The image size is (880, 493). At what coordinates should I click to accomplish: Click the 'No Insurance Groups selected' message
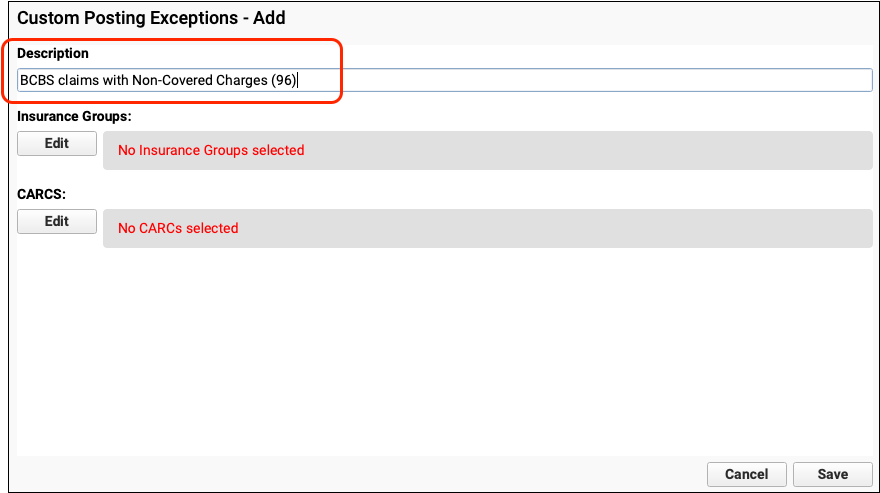click(x=211, y=151)
